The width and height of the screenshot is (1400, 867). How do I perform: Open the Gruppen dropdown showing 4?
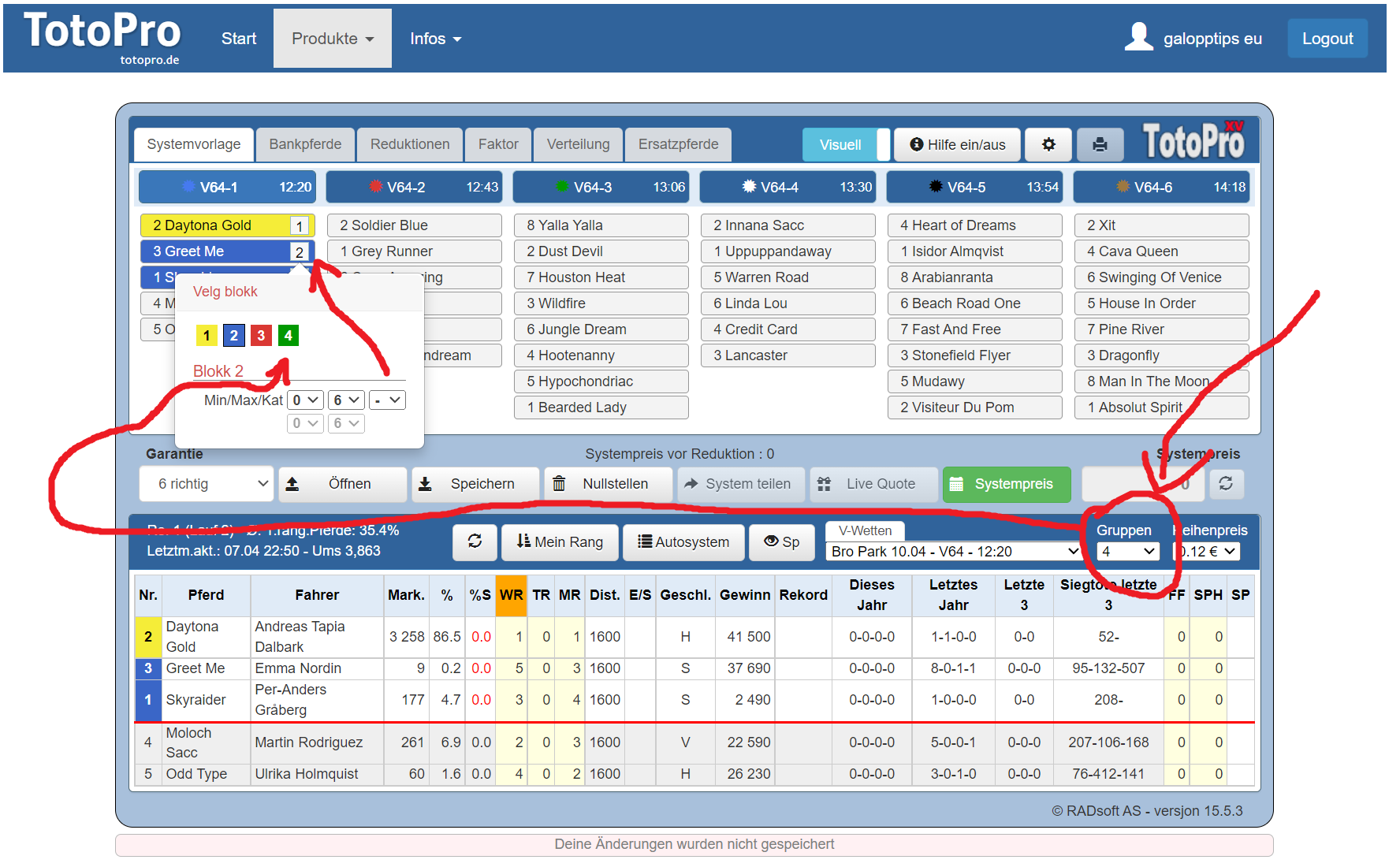(x=1128, y=552)
